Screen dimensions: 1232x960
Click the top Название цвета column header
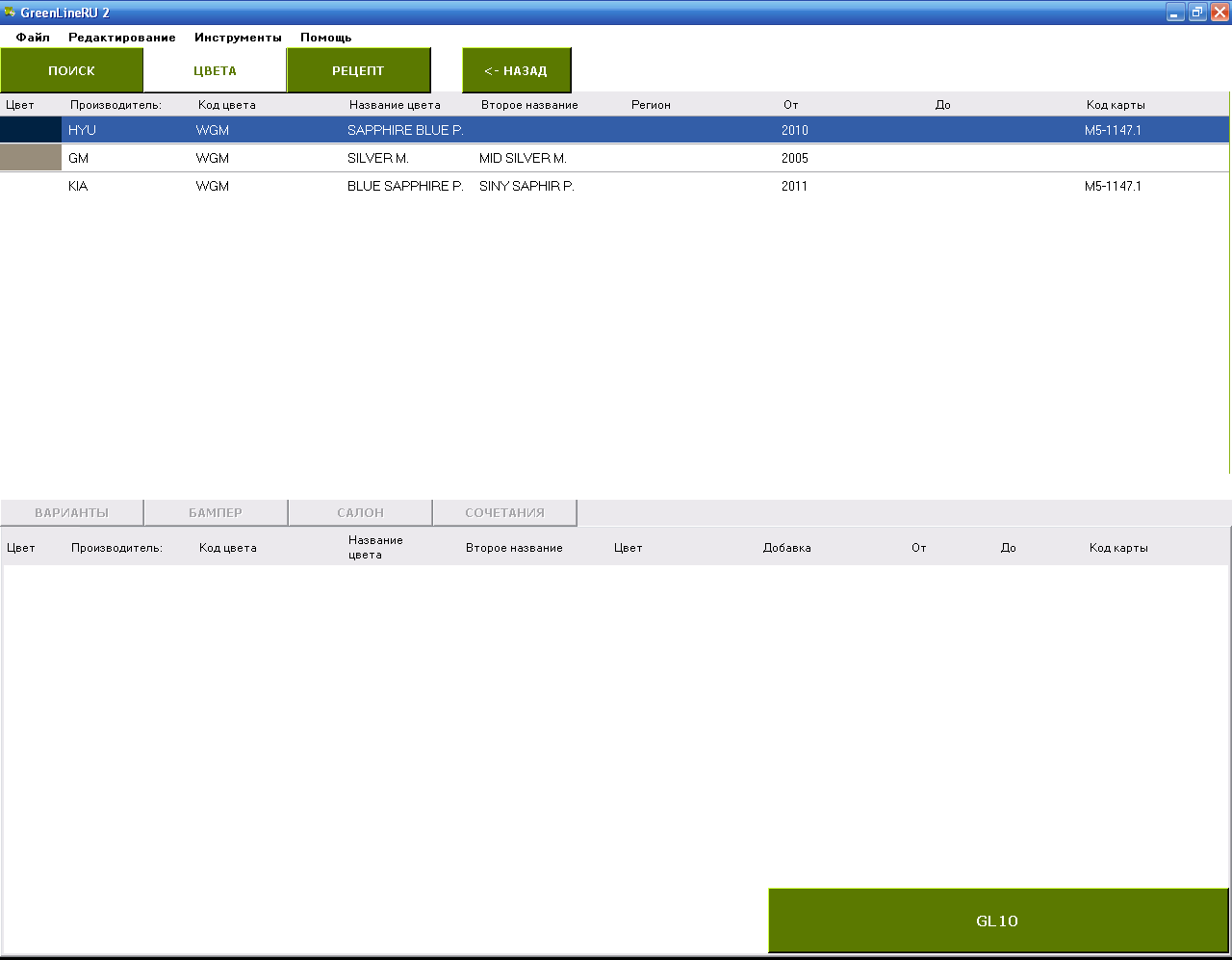[x=395, y=105]
